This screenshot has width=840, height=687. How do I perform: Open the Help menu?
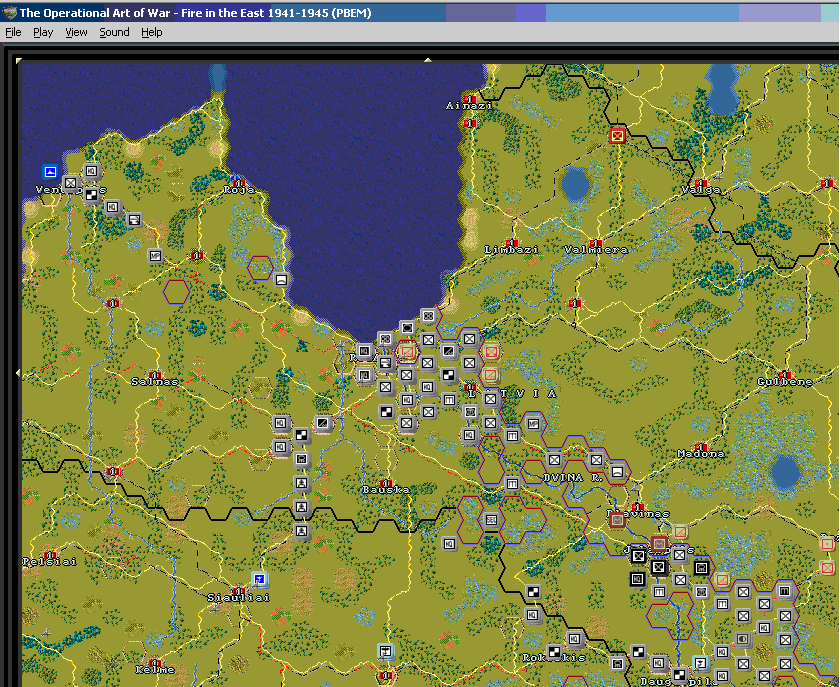tap(152, 32)
